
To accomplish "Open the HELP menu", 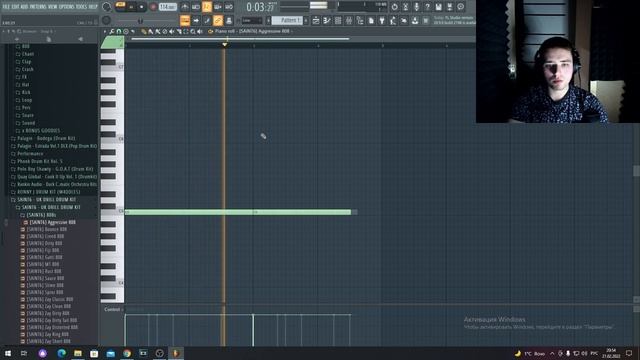I will (93, 7).
